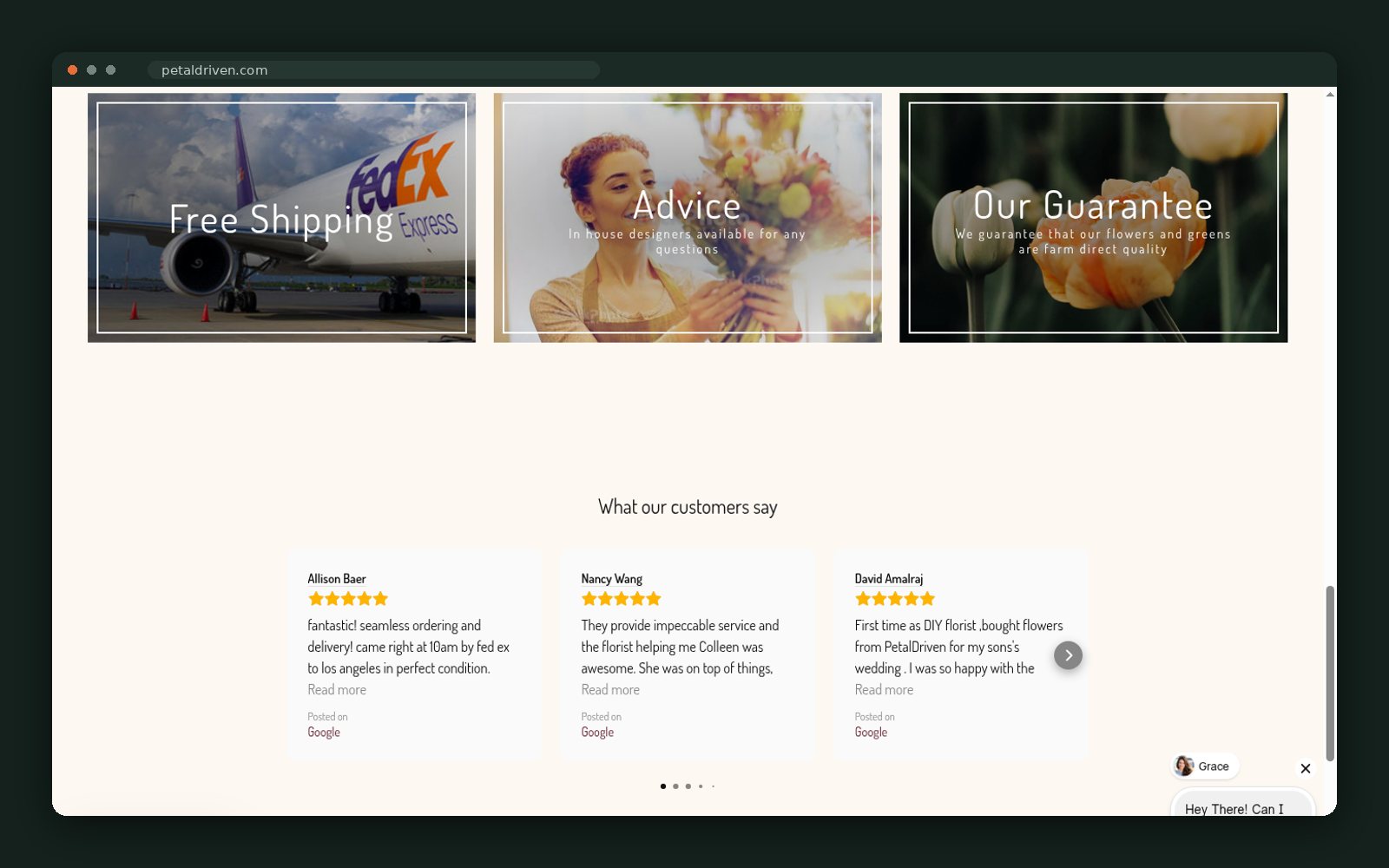The image size is (1389, 868).
Task: Click the page vertical scrollbar thumb
Action: click(1329, 674)
